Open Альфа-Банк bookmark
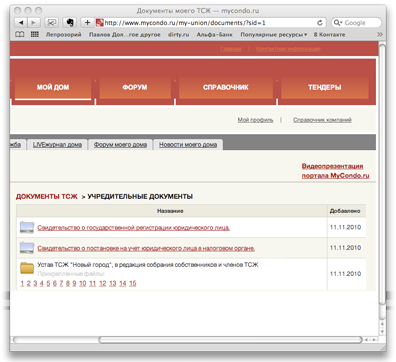The width and height of the screenshot is (396, 362). (215, 34)
